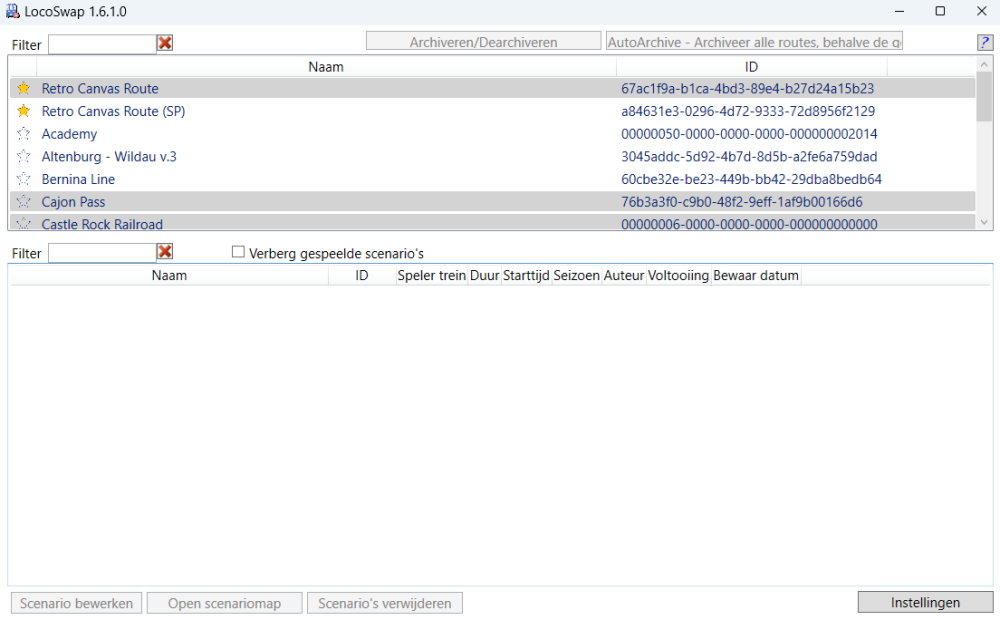This screenshot has height=620, width=1000.
Task: Unfavorite Retro Canvas Route (SP) star
Action: (x=24, y=111)
